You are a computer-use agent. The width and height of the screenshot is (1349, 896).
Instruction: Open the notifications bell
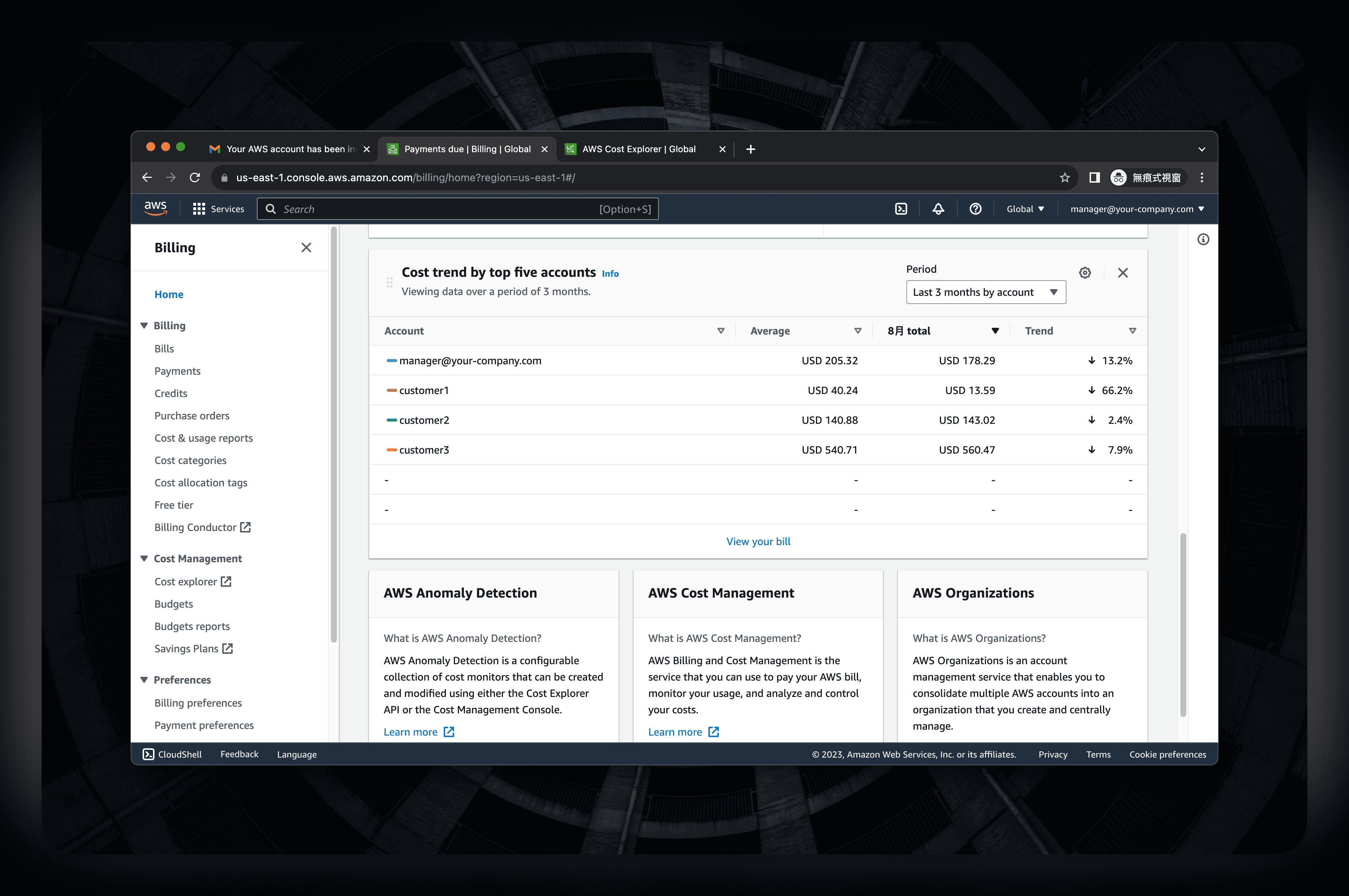938,209
